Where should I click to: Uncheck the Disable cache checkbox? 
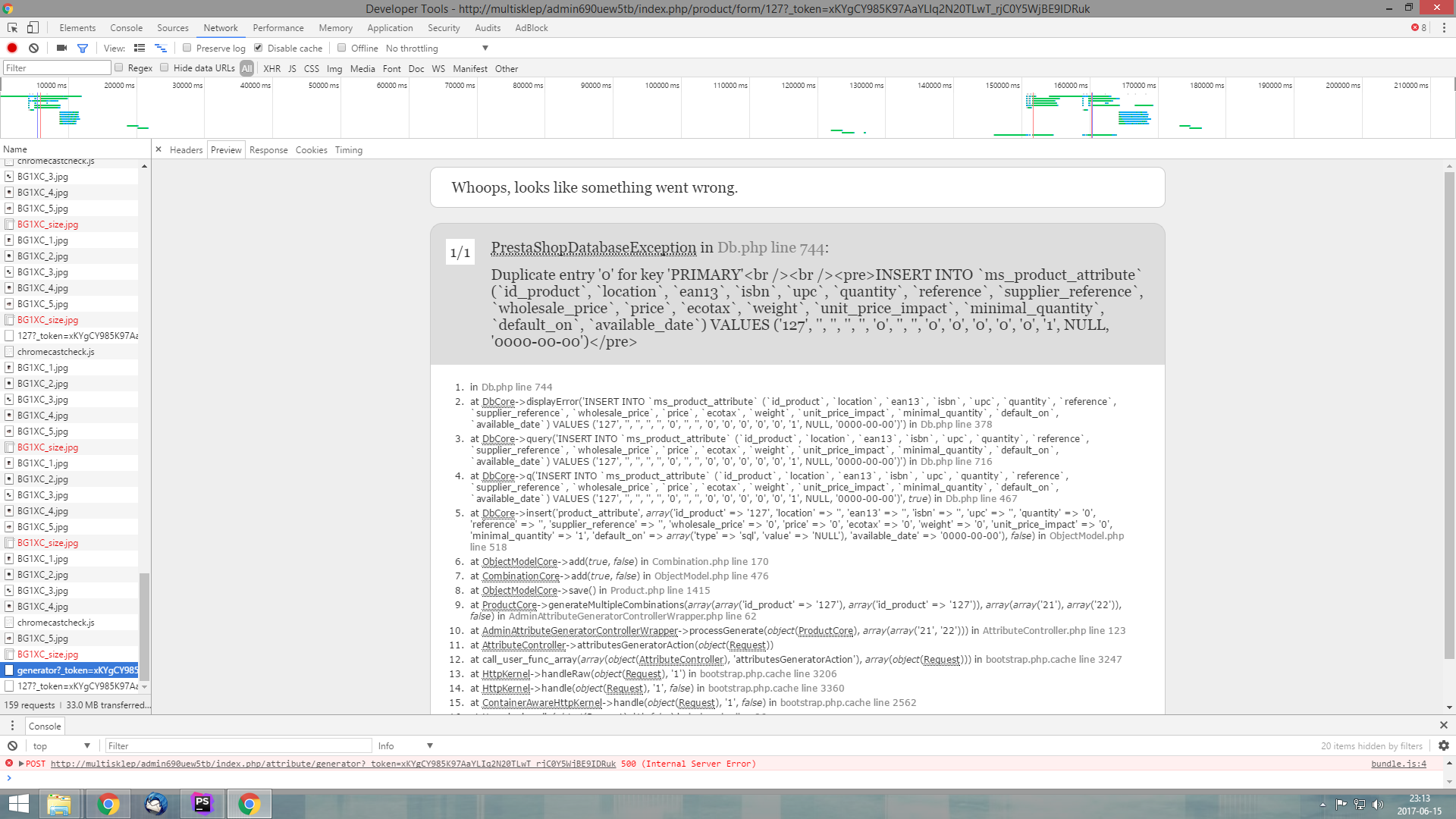(x=259, y=49)
